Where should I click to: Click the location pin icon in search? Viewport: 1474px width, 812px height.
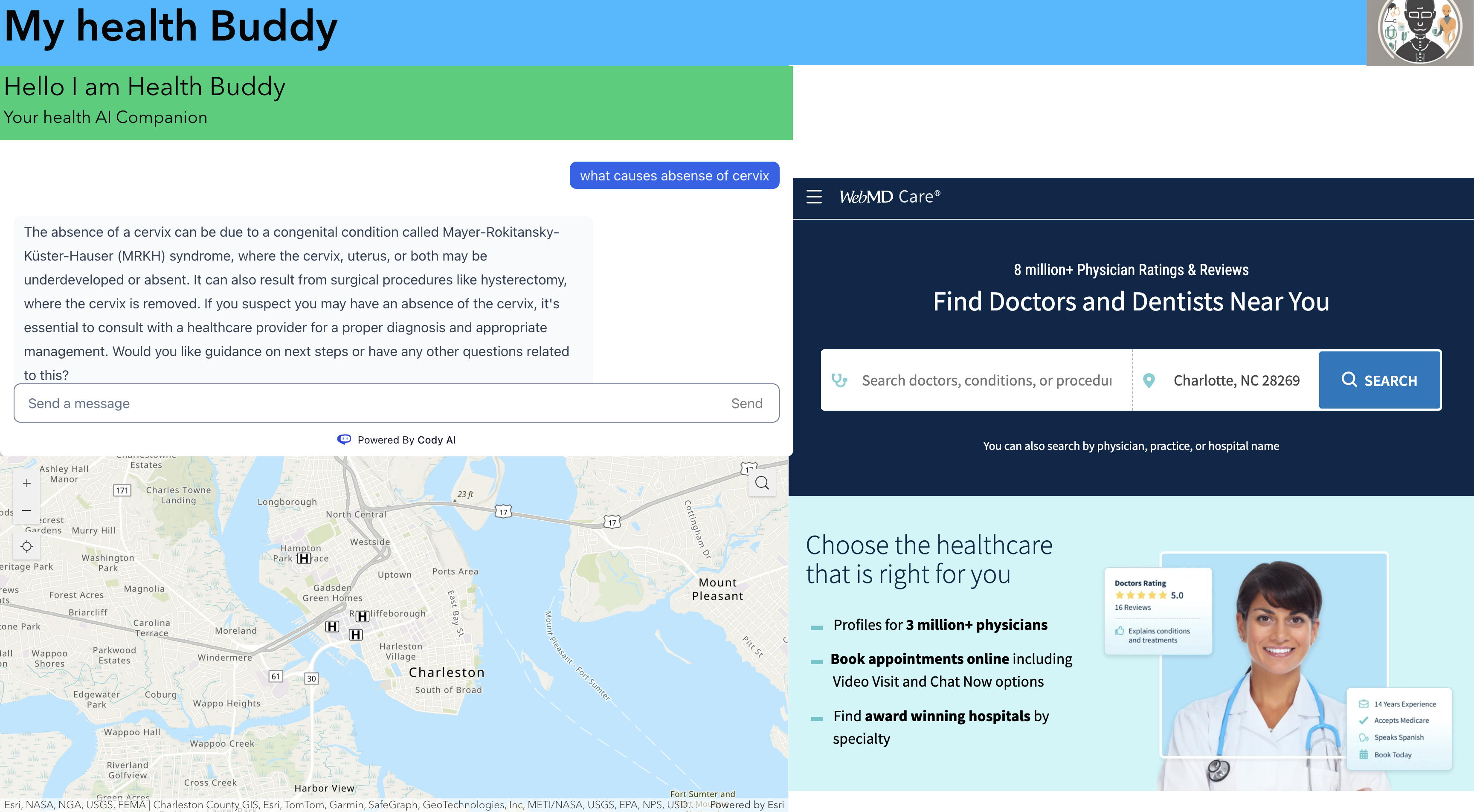tap(1149, 380)
